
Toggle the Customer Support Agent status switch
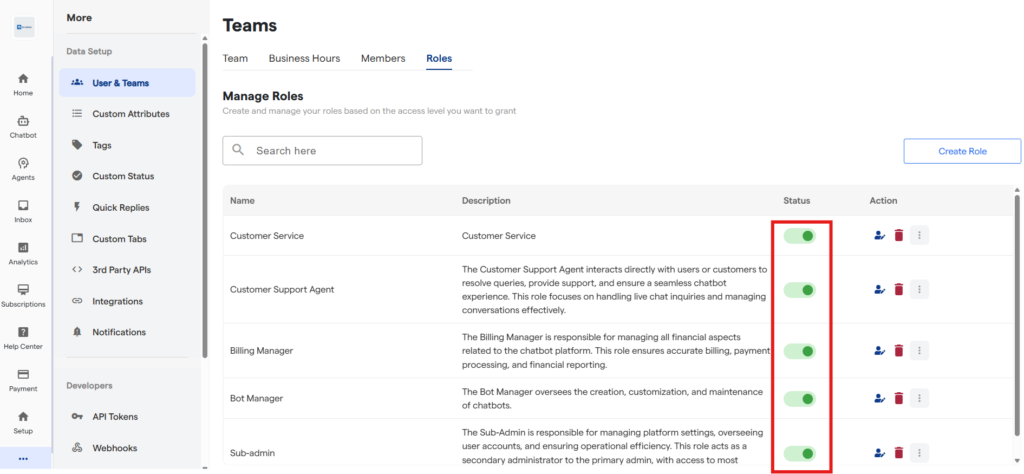(x=800, y=289)
